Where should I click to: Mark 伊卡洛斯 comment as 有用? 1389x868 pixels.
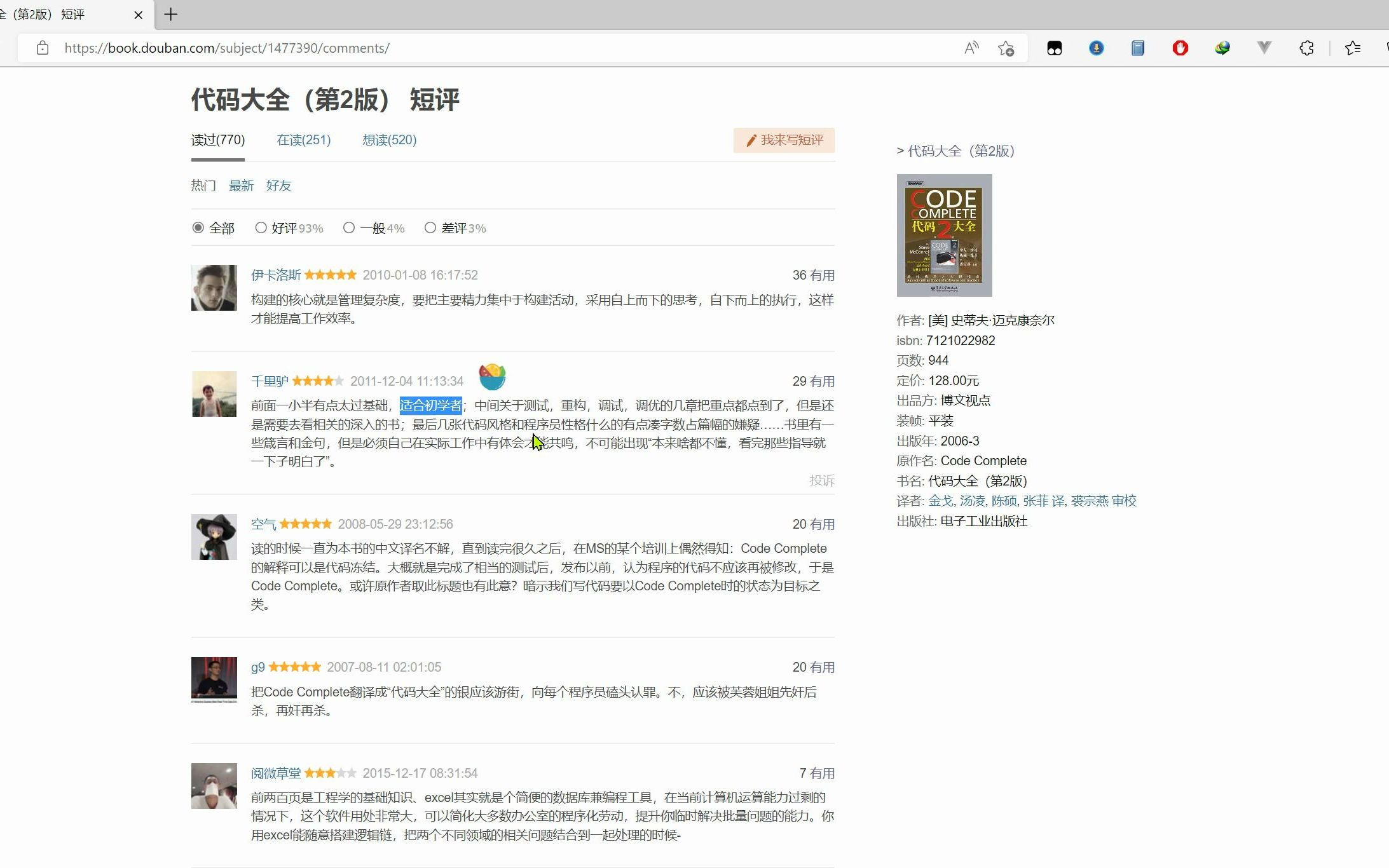(x=822, y=275)
